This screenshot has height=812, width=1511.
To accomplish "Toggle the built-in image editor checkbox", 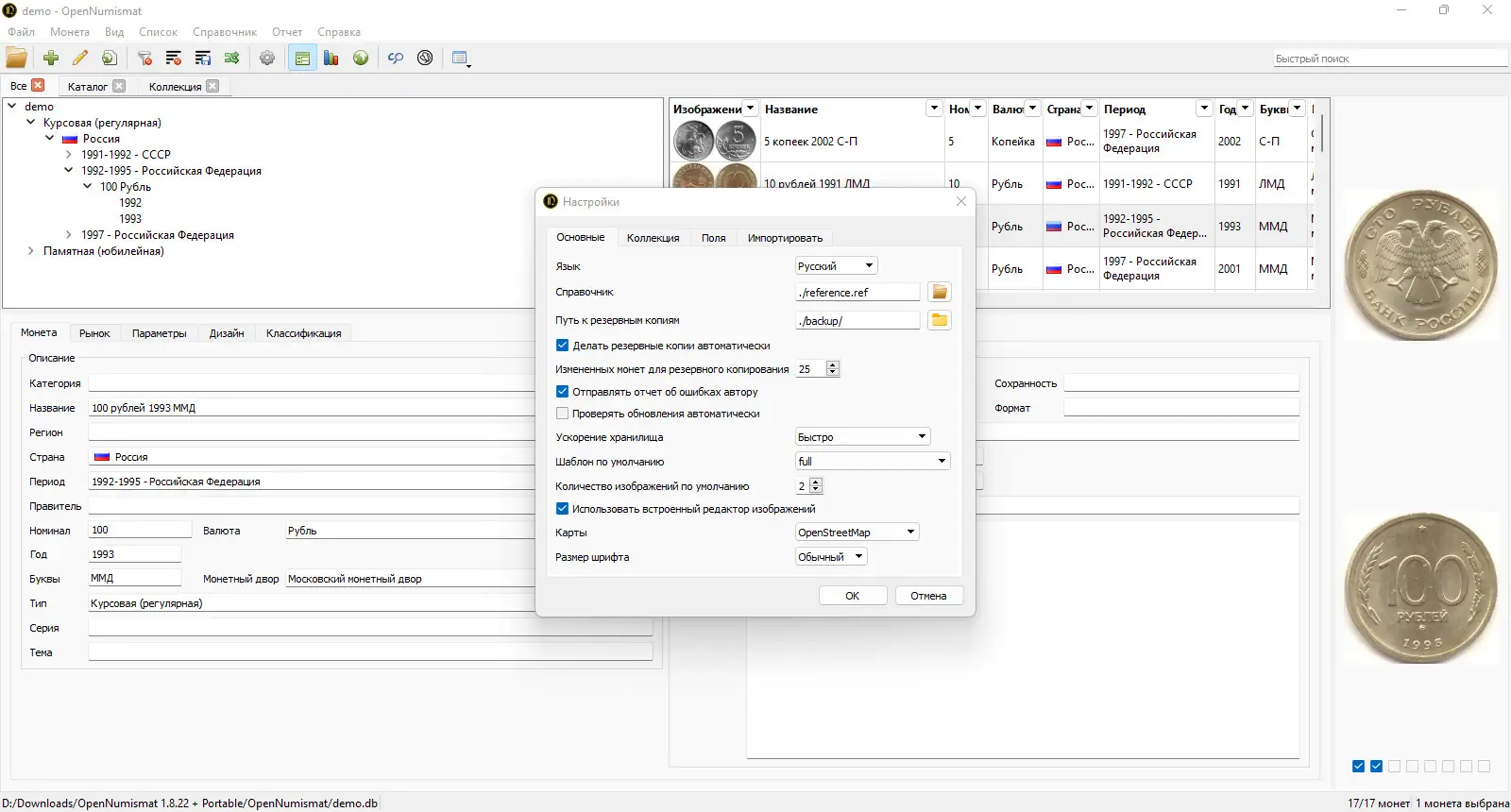I will click(562, 509).
